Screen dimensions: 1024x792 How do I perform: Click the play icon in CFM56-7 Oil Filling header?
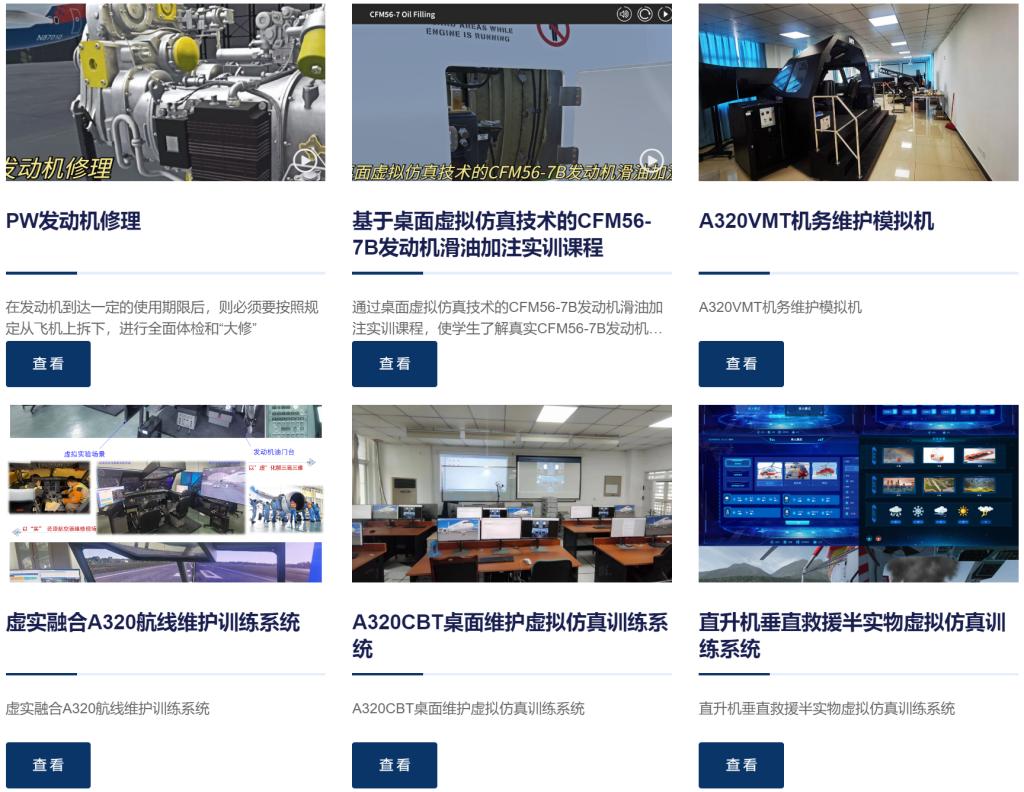[x=665, y=14]
